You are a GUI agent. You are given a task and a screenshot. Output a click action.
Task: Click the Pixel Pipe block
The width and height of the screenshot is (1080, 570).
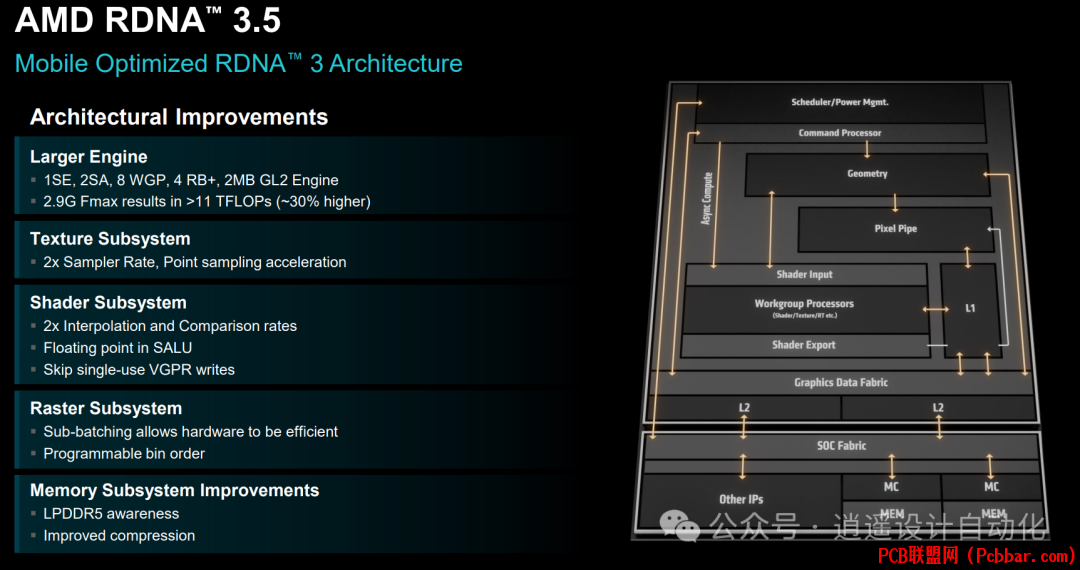point(895,229)
